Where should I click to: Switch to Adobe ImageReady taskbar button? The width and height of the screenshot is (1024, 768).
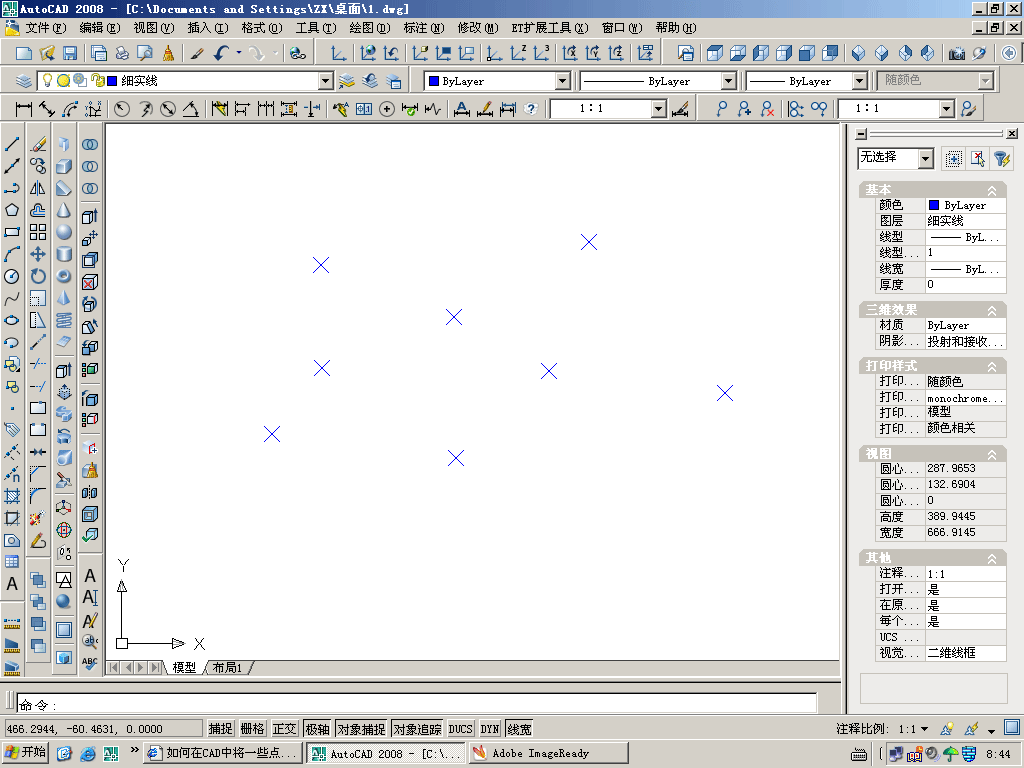549,753
